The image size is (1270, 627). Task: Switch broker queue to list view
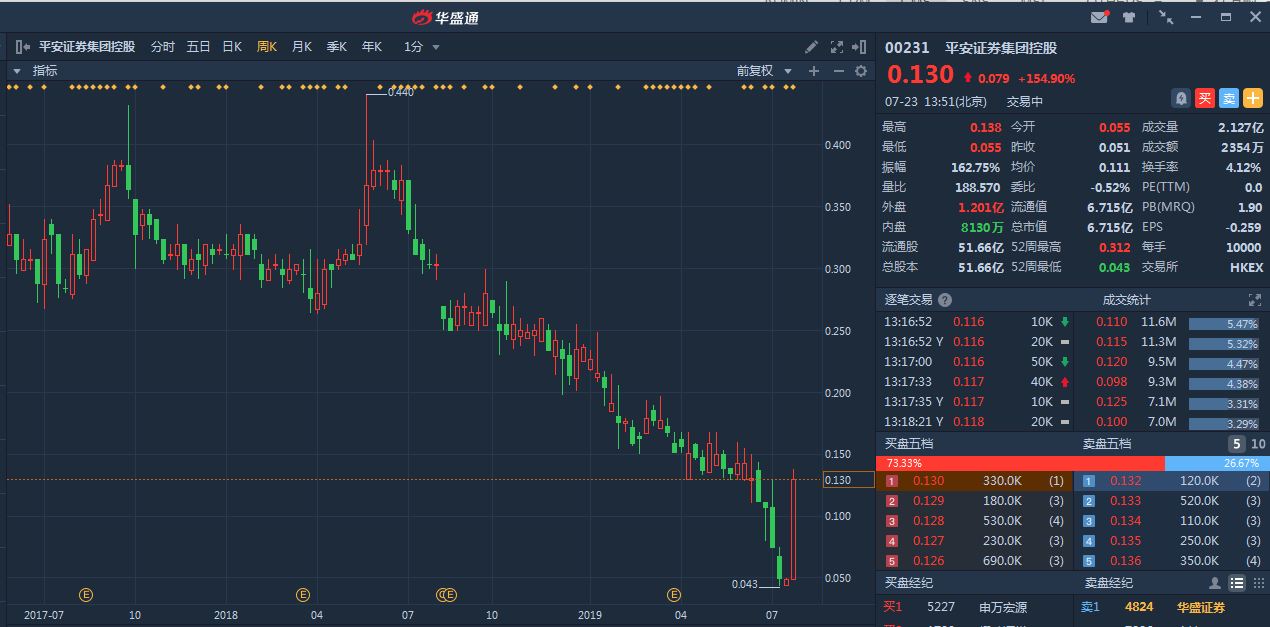[x=1237, y=583]
